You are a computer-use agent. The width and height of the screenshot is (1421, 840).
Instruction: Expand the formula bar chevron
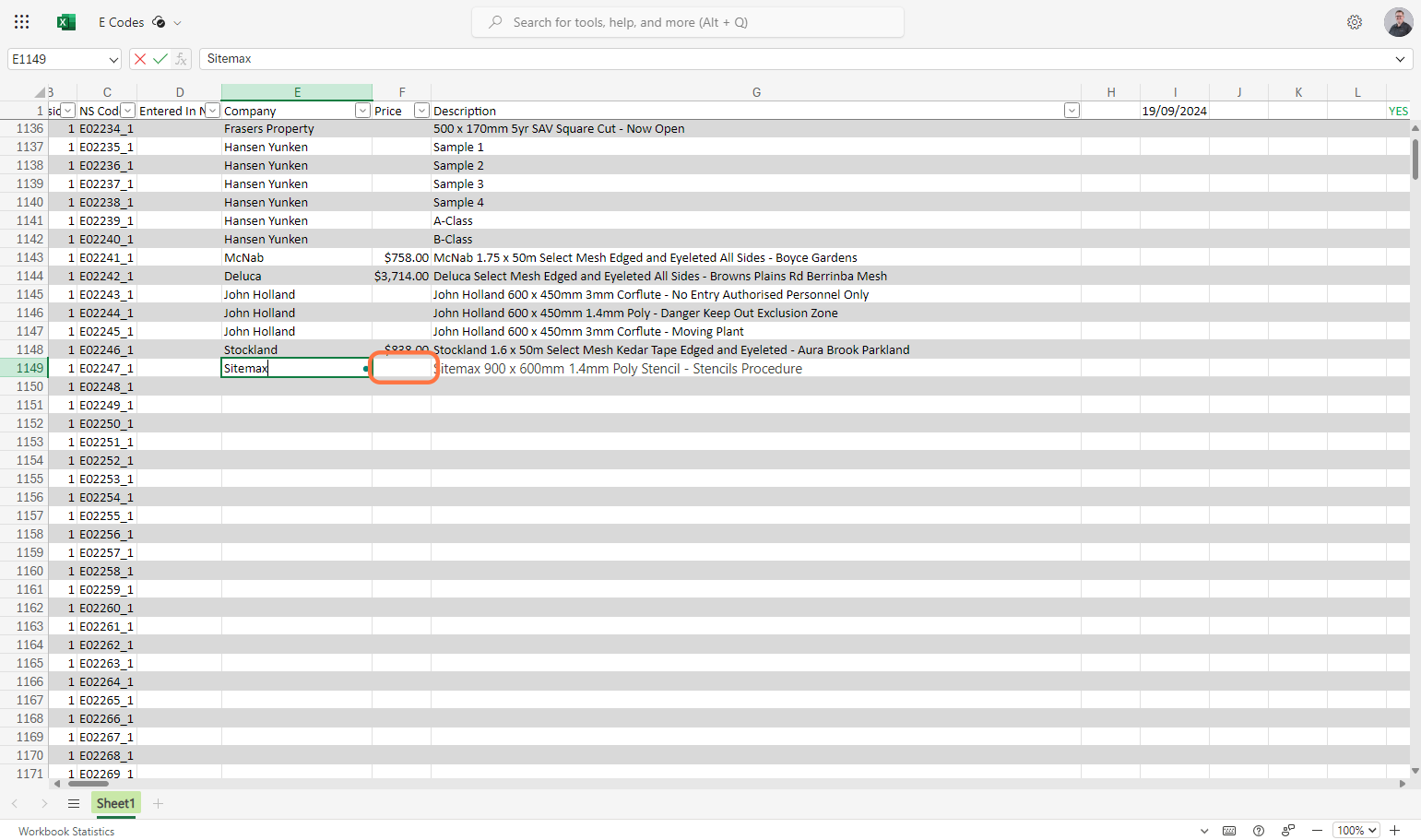coord(1400,59)
